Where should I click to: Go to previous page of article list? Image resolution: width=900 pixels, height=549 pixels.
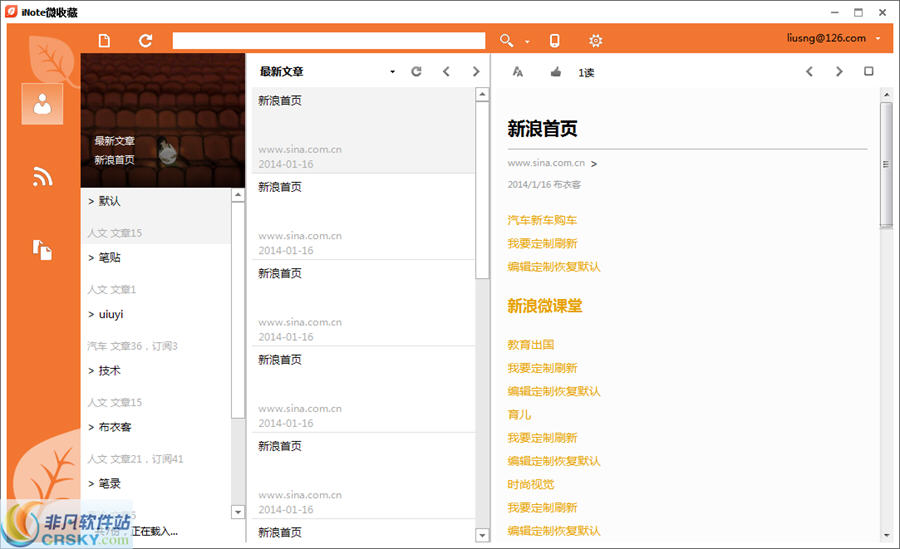pyautogui.click(x=446, y=71)
